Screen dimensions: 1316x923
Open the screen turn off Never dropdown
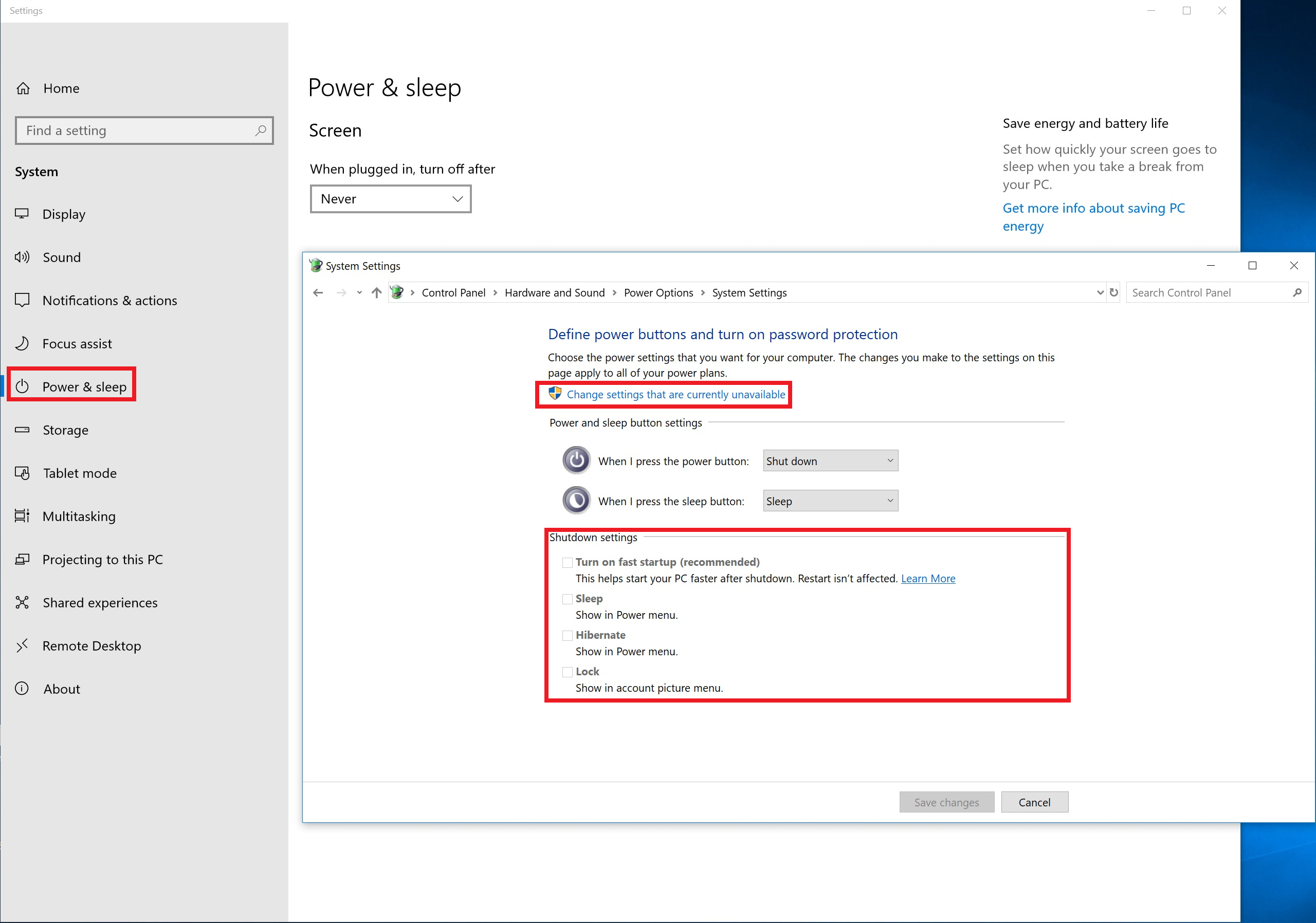[x=391, y=199]
